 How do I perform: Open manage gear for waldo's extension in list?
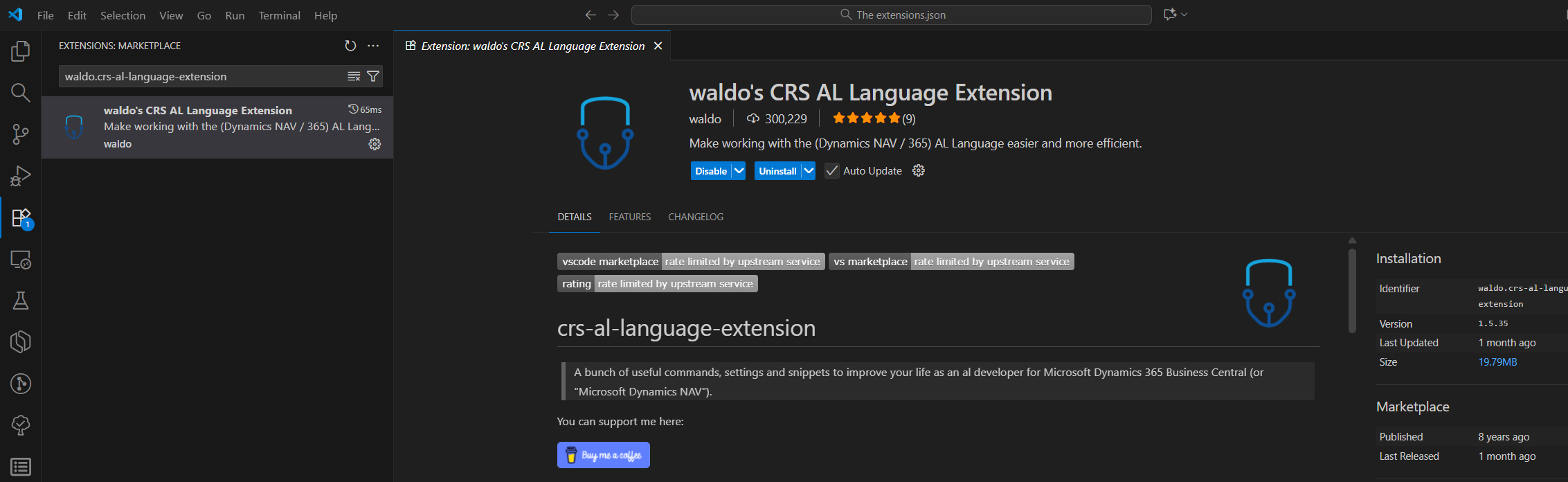(375, 144)
